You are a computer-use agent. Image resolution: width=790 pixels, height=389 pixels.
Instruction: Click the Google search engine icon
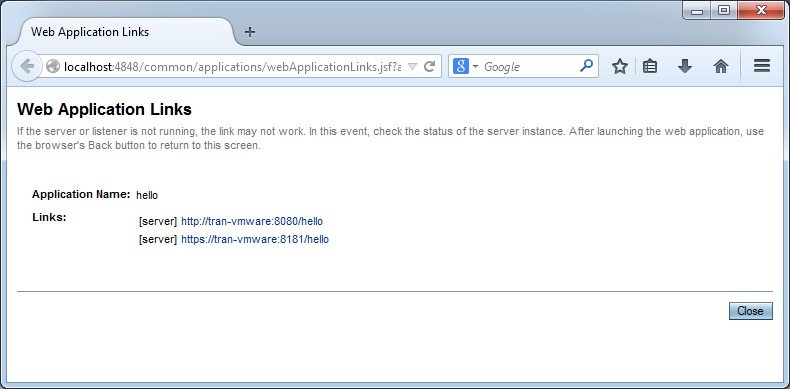[461, 66]
